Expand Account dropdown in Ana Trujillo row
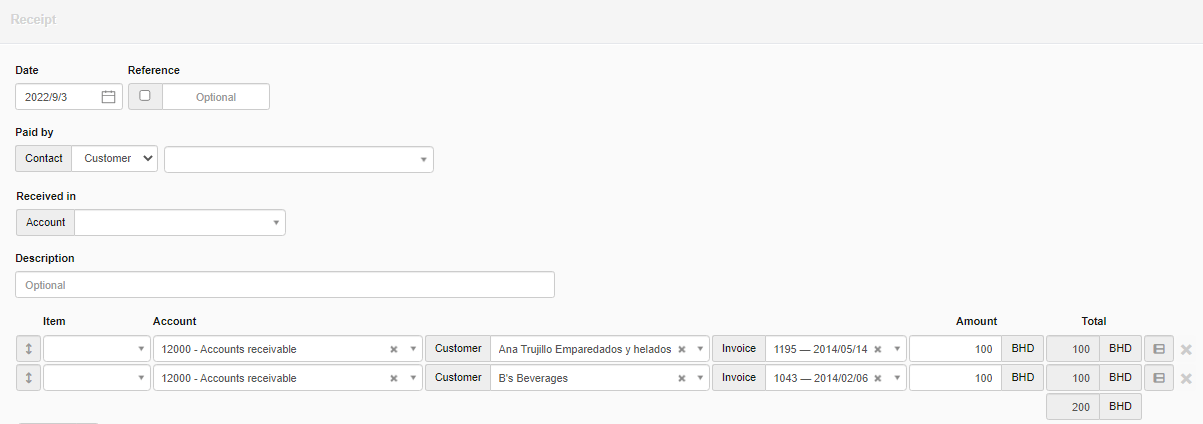The image size is (1203, 424). tap(413, 349)
